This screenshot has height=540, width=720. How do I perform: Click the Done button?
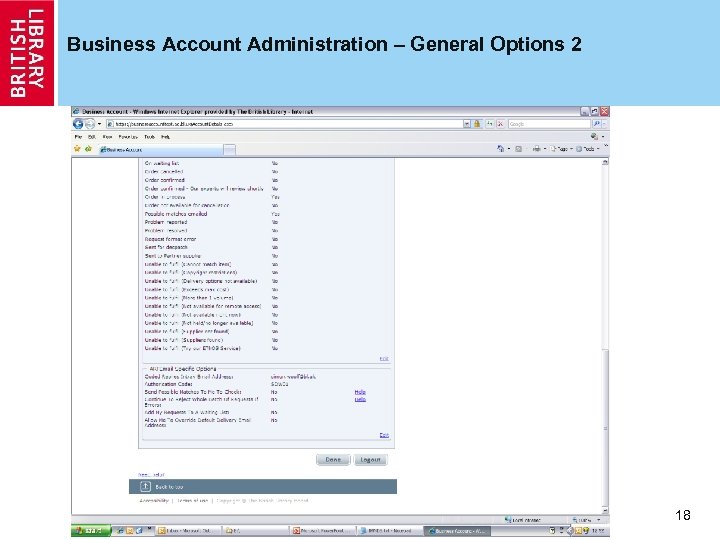333,460
